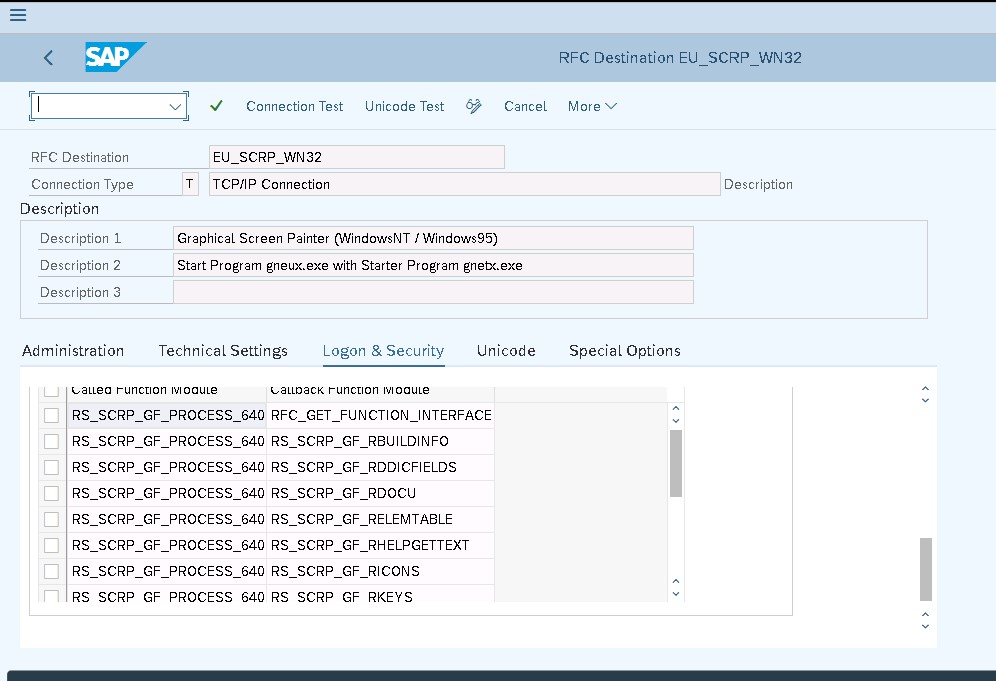Click the Description 1 field
This screenshot has height=681, width=996.
tap(433, 238)
